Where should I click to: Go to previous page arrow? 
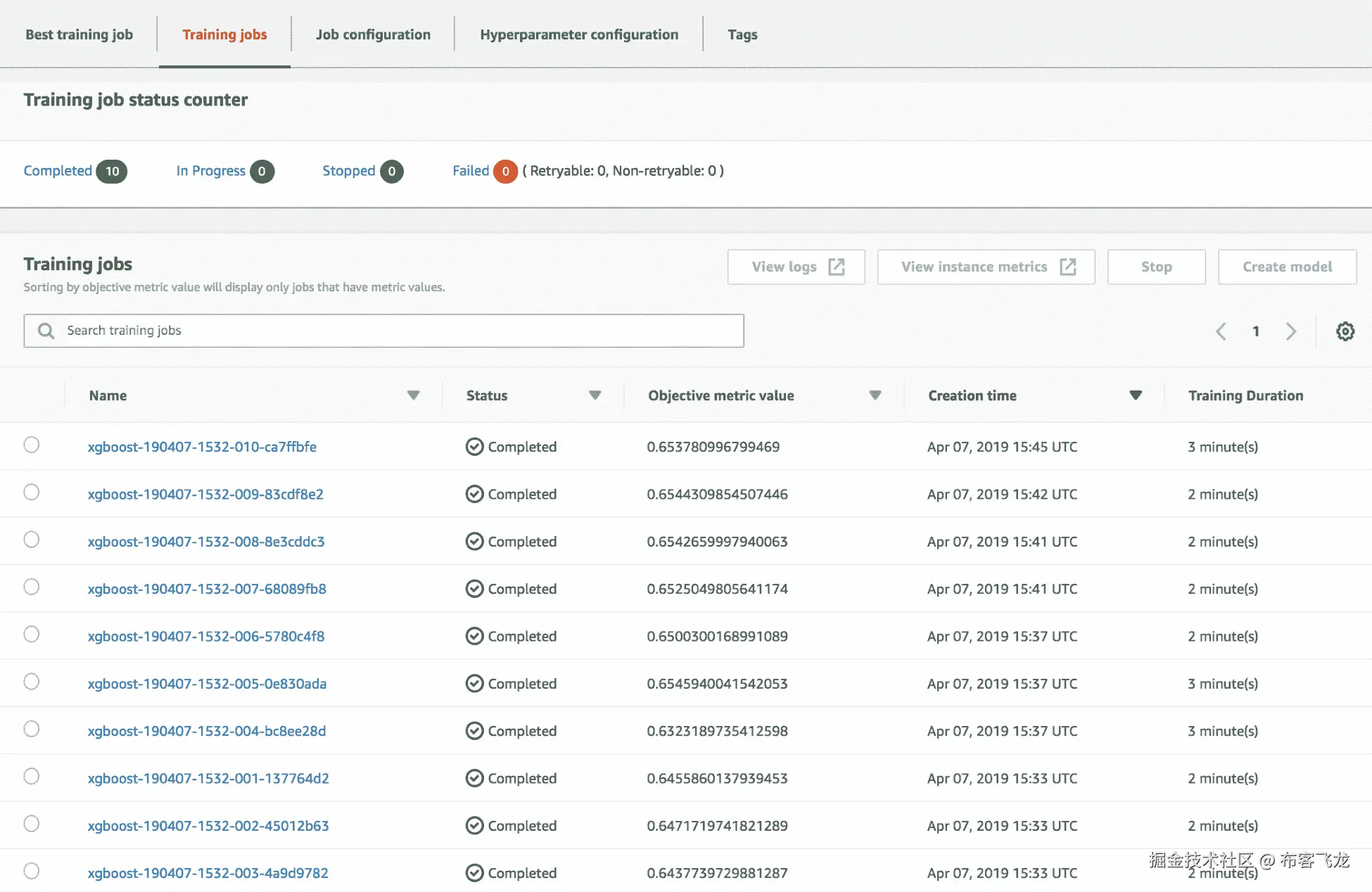(1221, 331)
